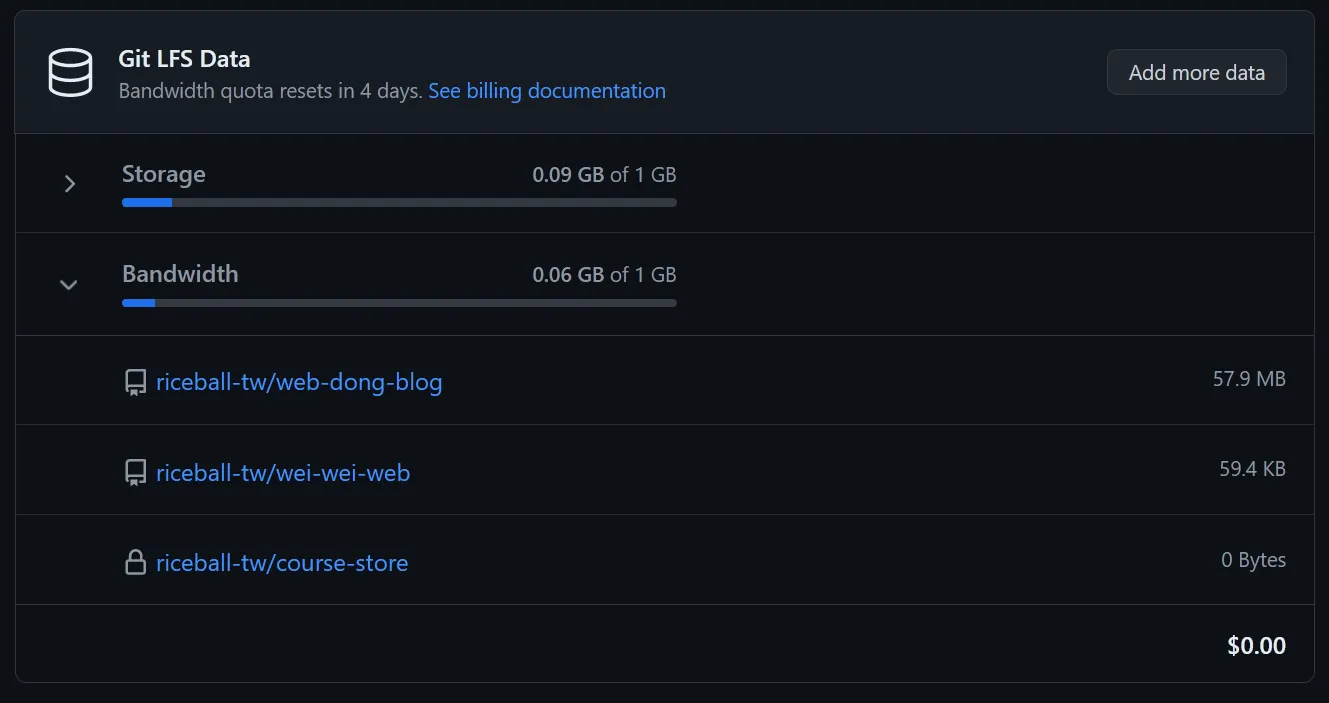1329x703 pixels.
Task: Open the riceball-tw/course-store repository link
Action: [282, 563]
